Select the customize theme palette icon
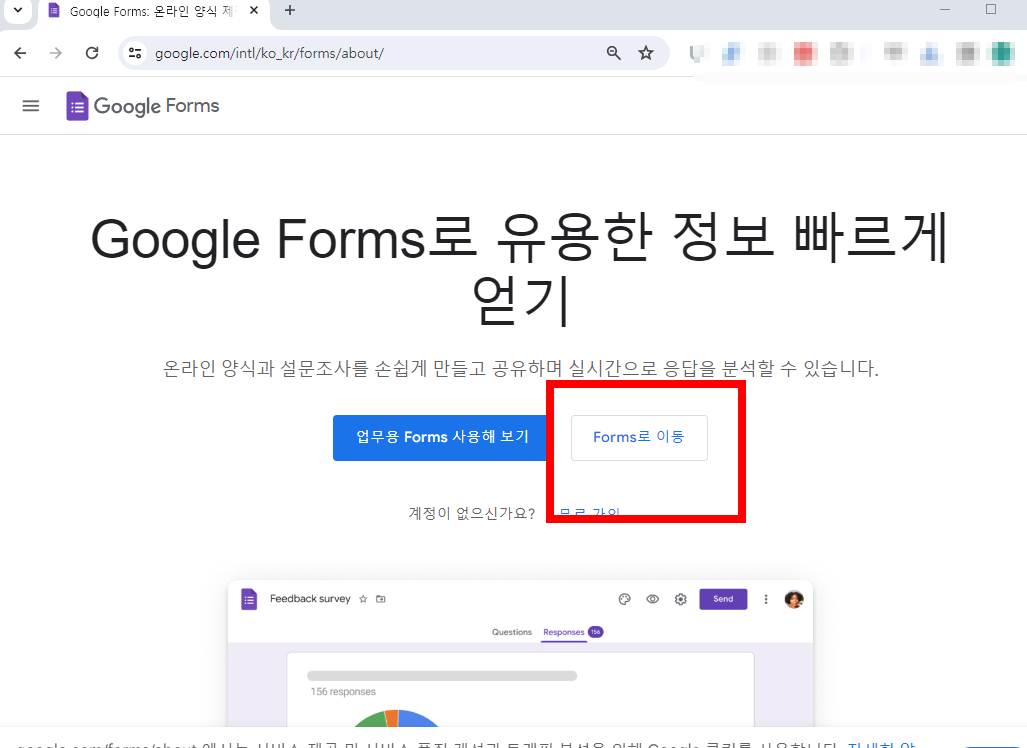 coord(625,598)
